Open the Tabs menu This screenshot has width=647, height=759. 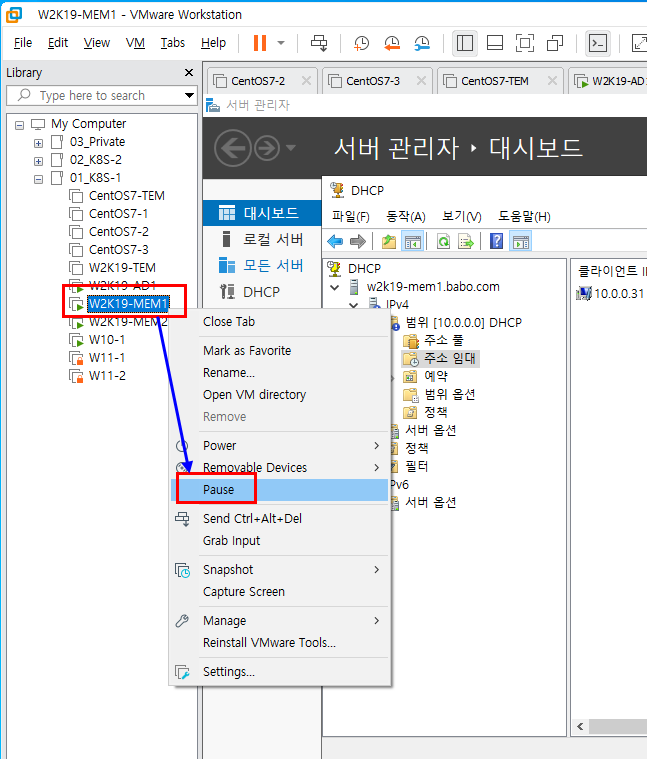[x=173, y=43]
